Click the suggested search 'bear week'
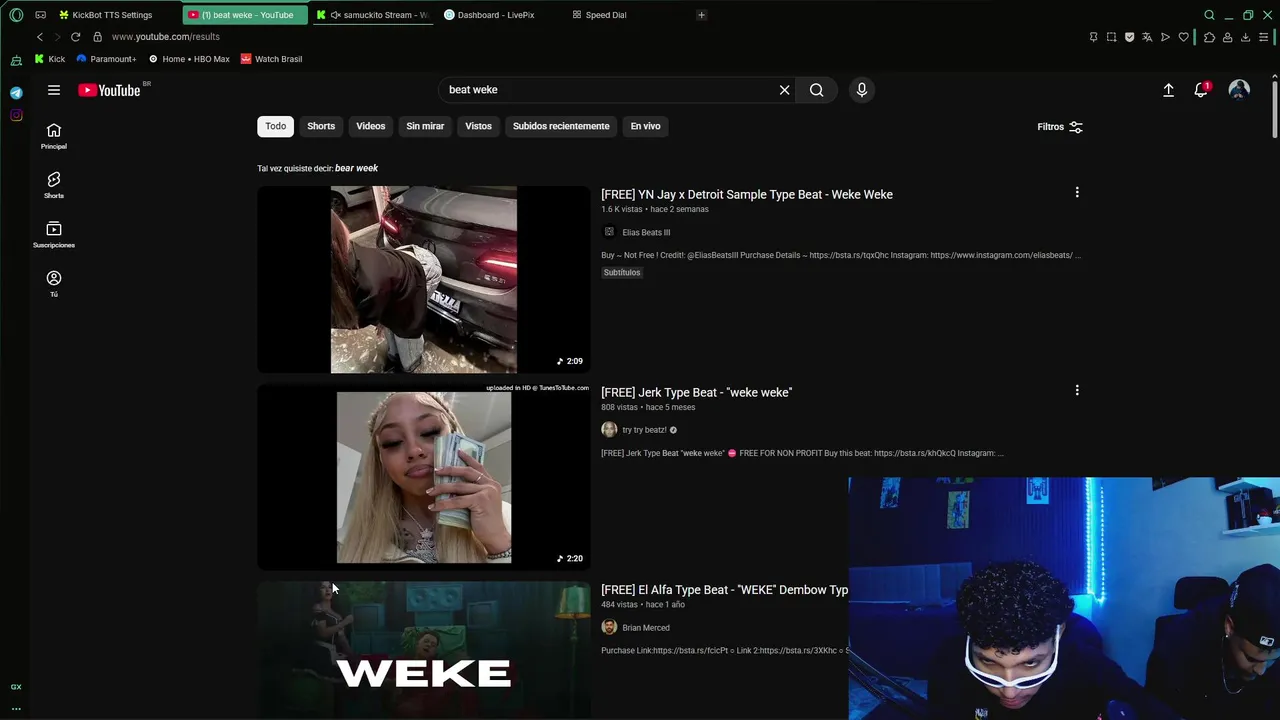 click(x=356, y=168)
